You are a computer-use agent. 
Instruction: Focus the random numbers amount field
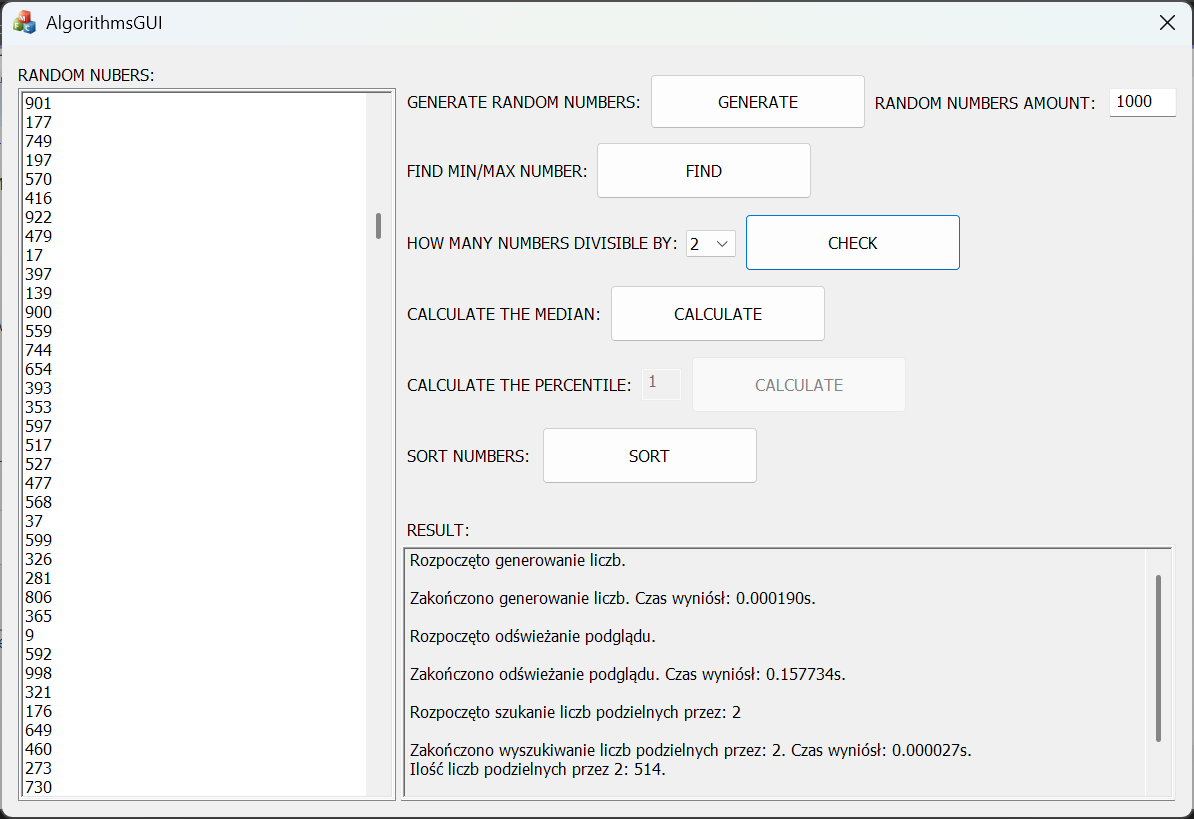coord(1142,102)
